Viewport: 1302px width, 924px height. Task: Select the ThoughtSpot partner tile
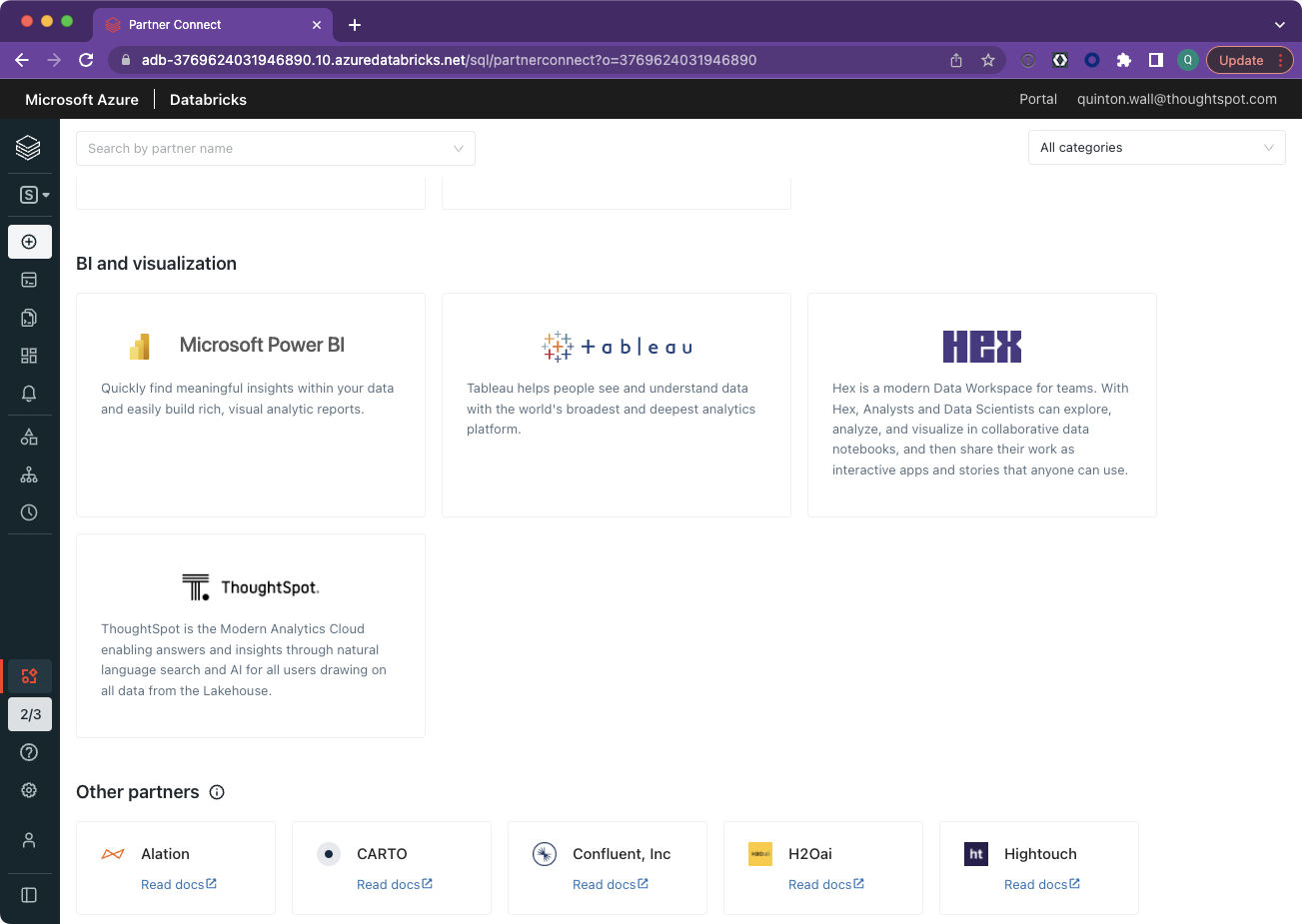[x=251, y=635]
